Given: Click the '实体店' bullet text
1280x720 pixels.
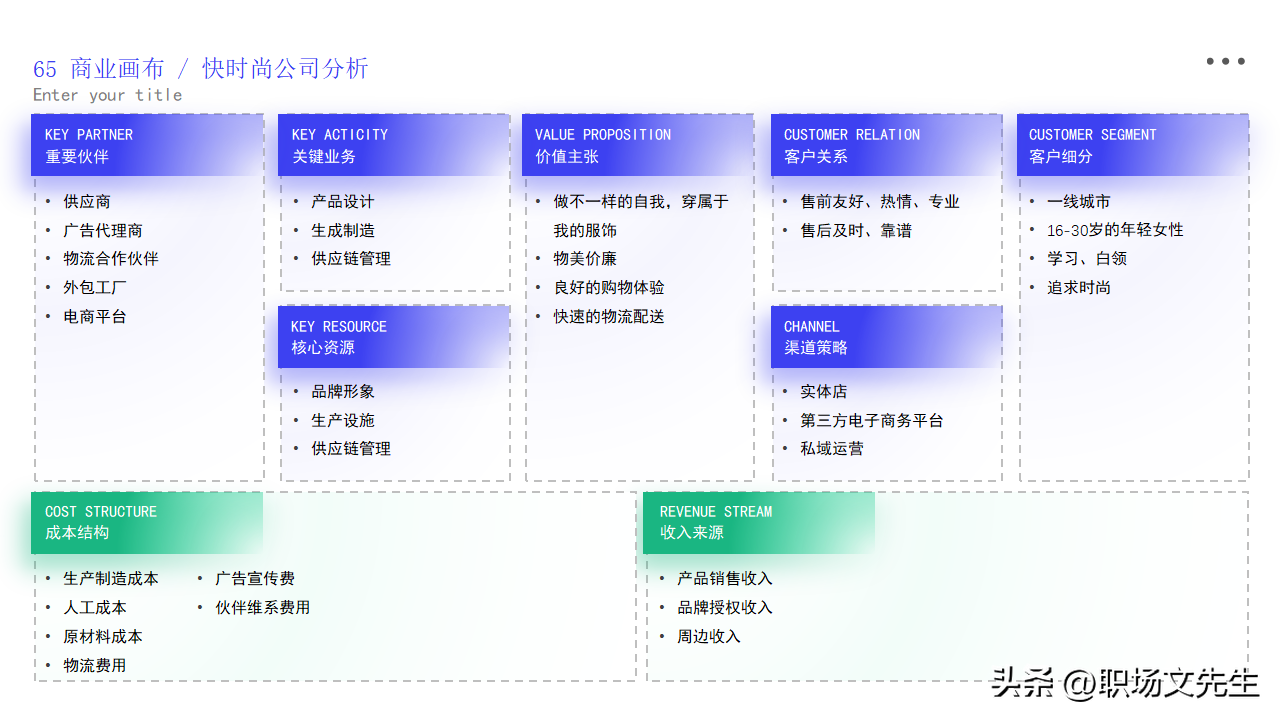Looking at the screenshot, I should [x=824, y=392].
